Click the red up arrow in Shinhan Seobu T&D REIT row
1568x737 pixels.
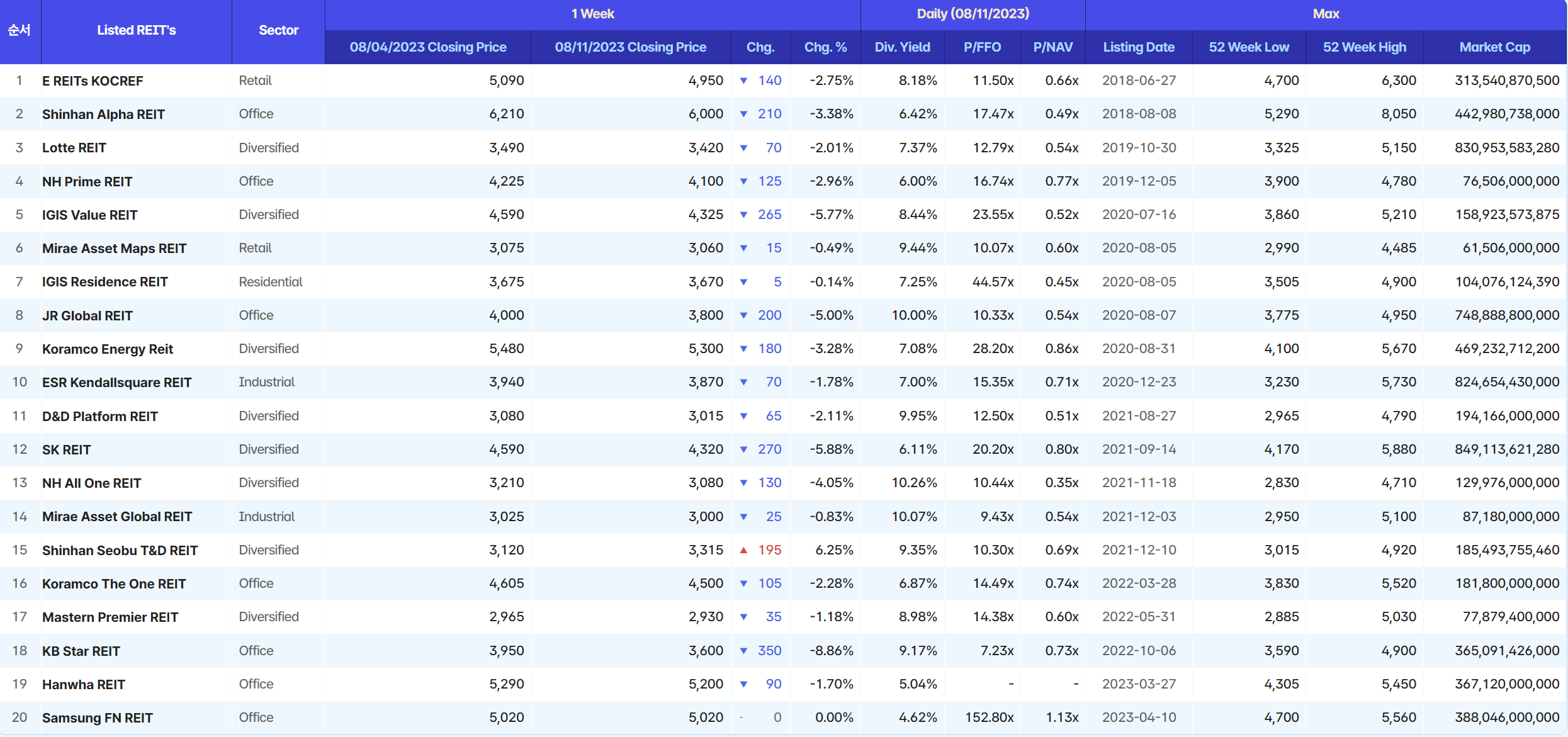pos(743,550)
